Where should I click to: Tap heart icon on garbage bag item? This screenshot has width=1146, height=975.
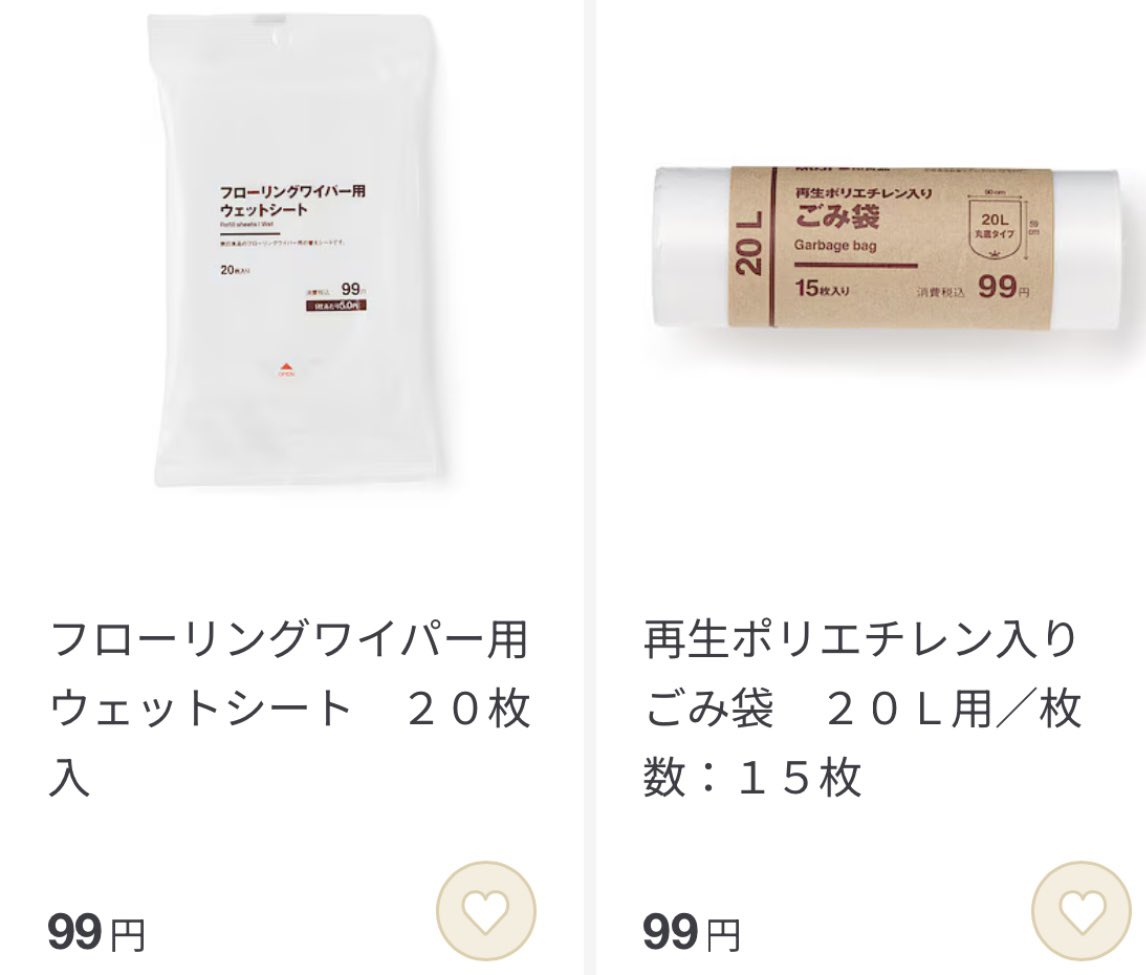click(x=1081, y=911)
